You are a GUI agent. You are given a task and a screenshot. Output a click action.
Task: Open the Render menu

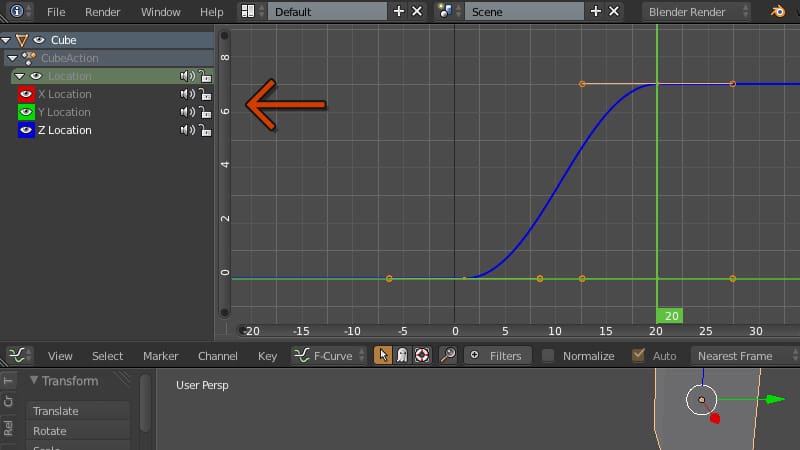pos(103,12)
